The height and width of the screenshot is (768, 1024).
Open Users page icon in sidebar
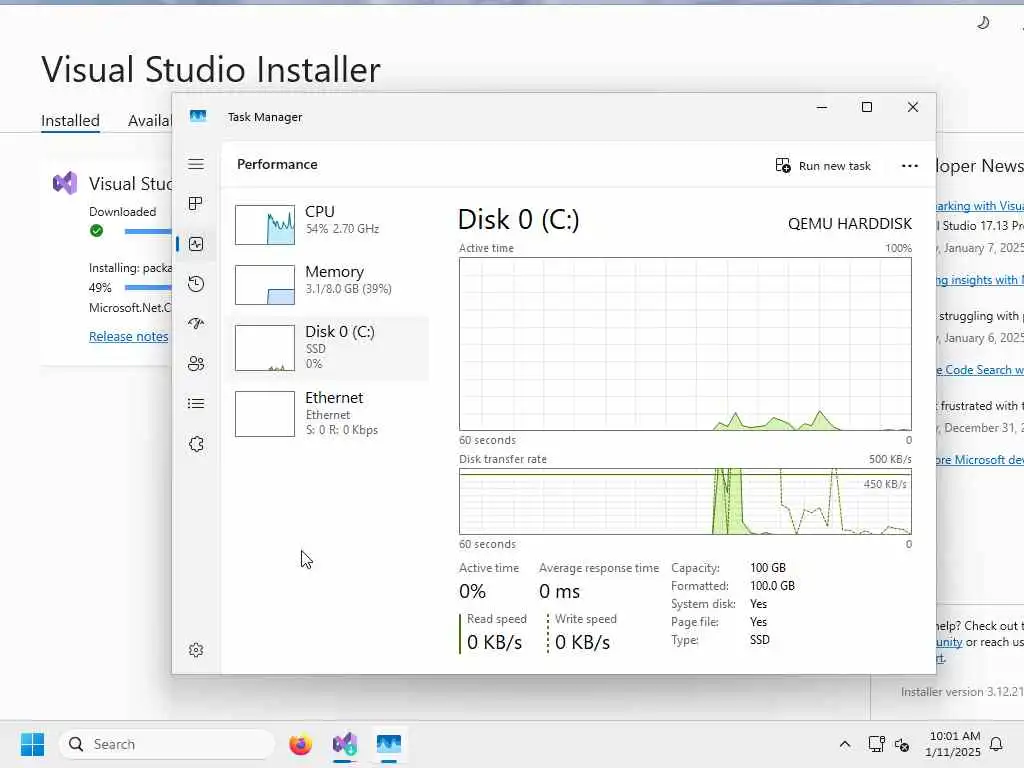[196, 364]
